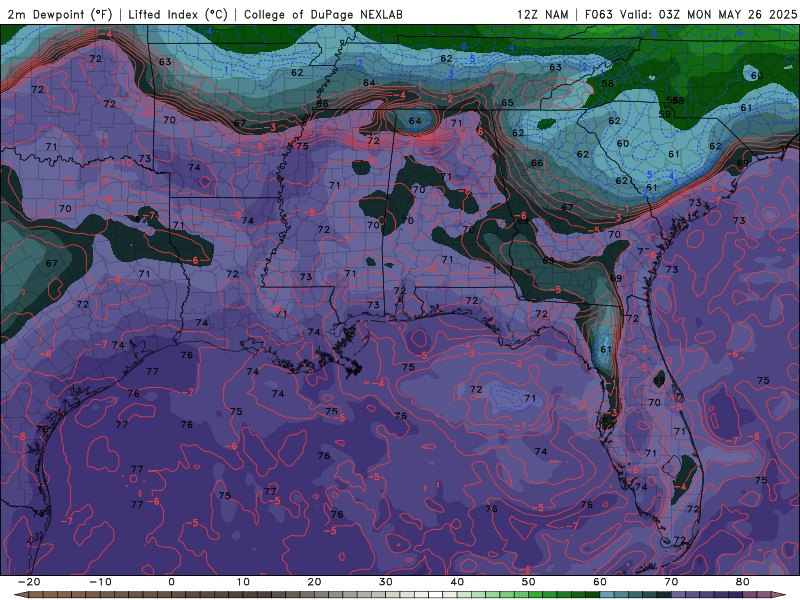This screenshot has width=800, height=600.
Task: Click the '12Z NAM' model run label
Action: click(543, 14)
